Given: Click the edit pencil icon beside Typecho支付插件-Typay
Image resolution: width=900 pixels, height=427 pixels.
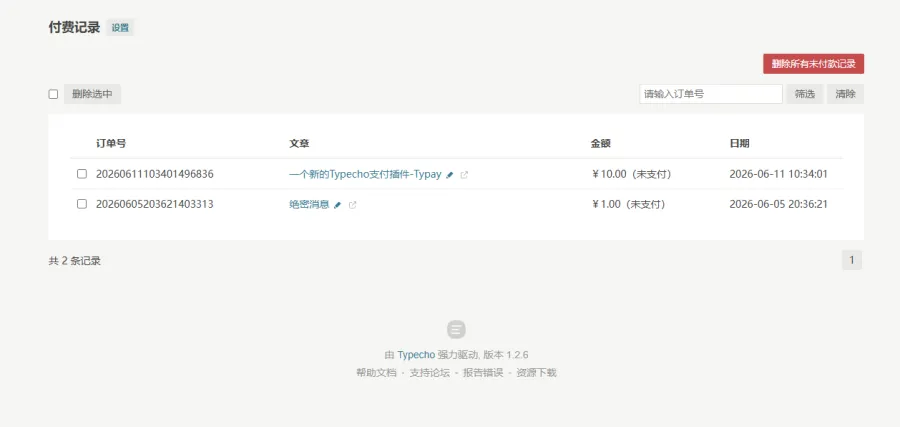Looking at the screenshot, I should [x=450, y=175].
